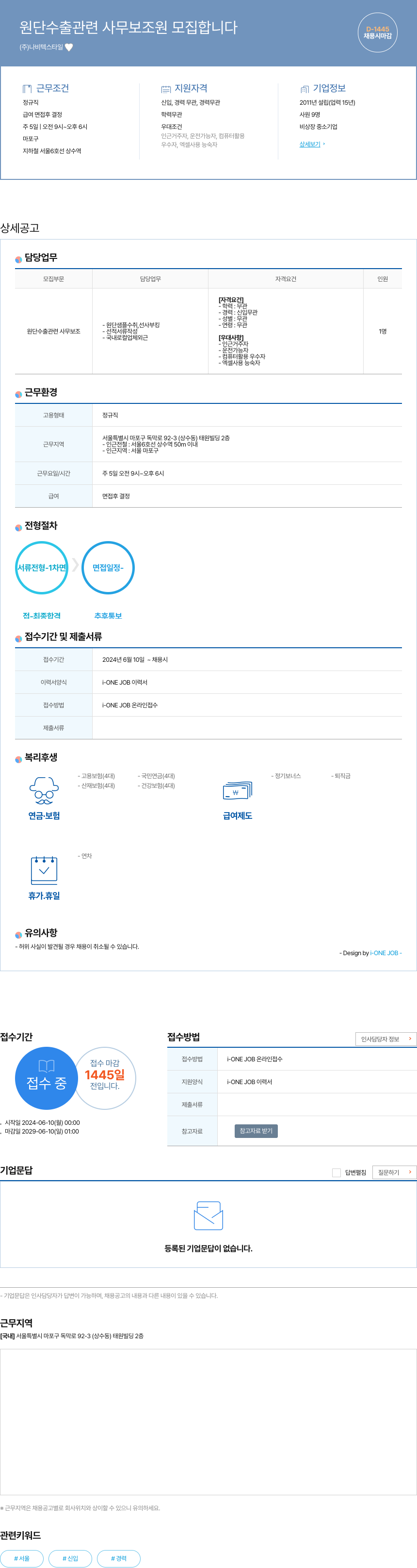
Task: Select the # 경력 keyword tag
Action: click(119, 1558)
